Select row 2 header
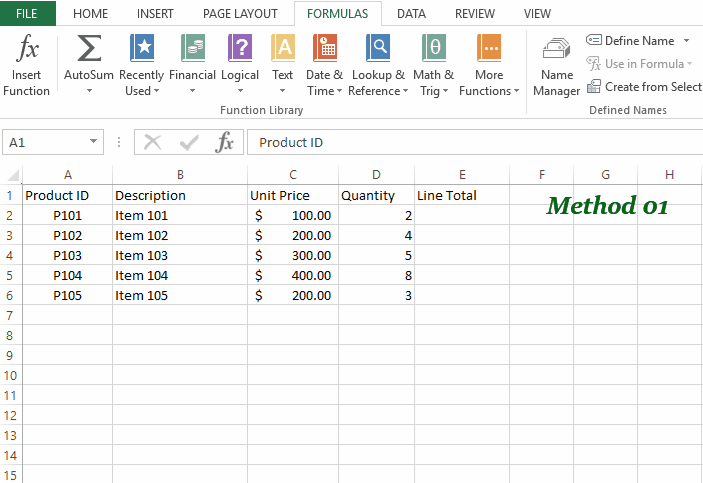 pyautogui.click(x=10, y=216)
